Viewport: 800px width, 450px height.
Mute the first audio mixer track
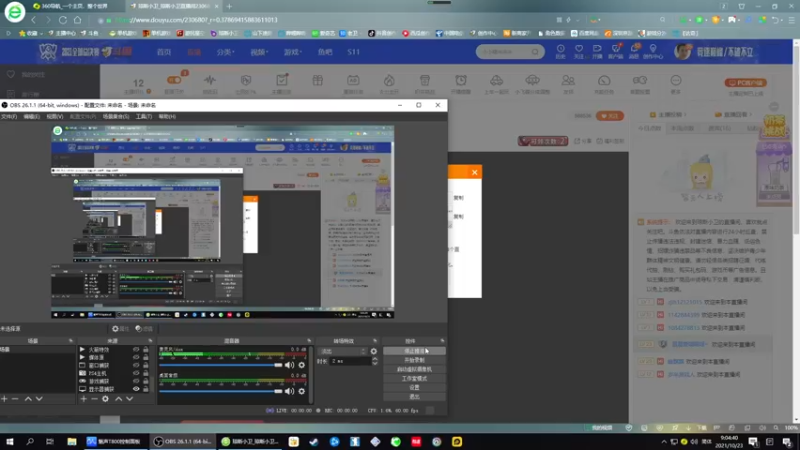pyautogui.click(x=289, y=365)
